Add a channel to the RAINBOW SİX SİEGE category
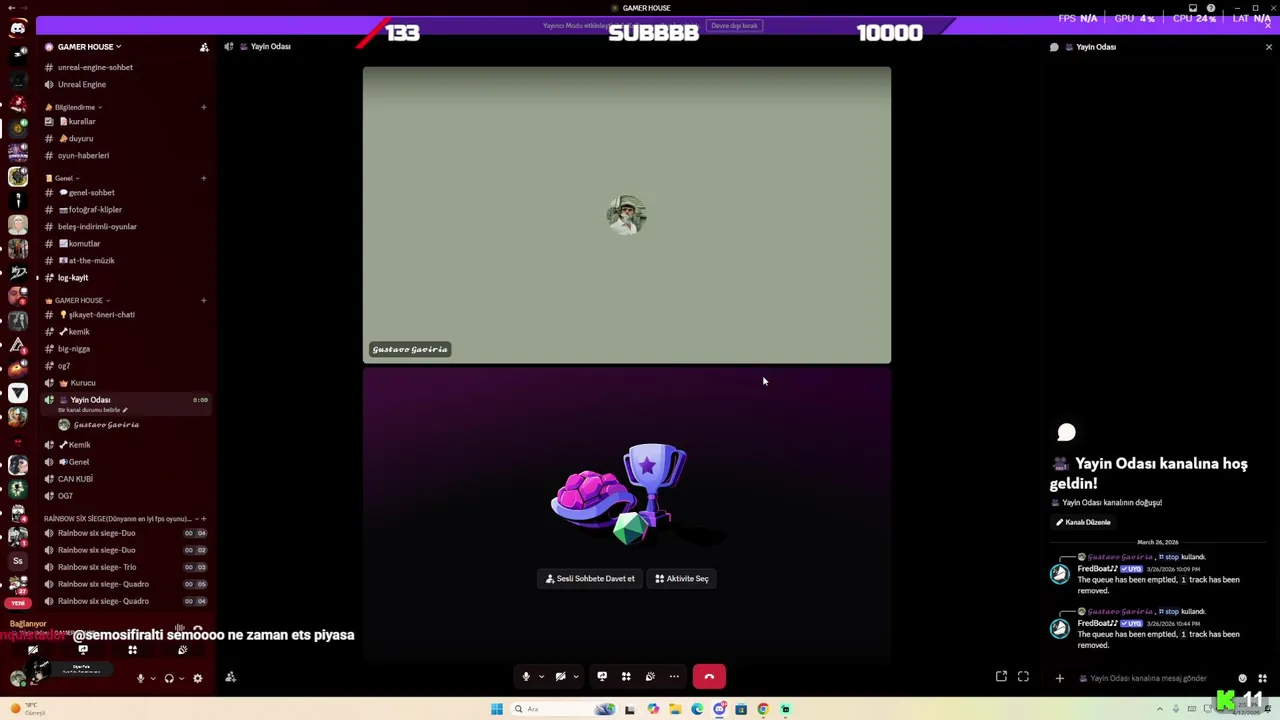The image size is (1280, 720). click(203, 519)
